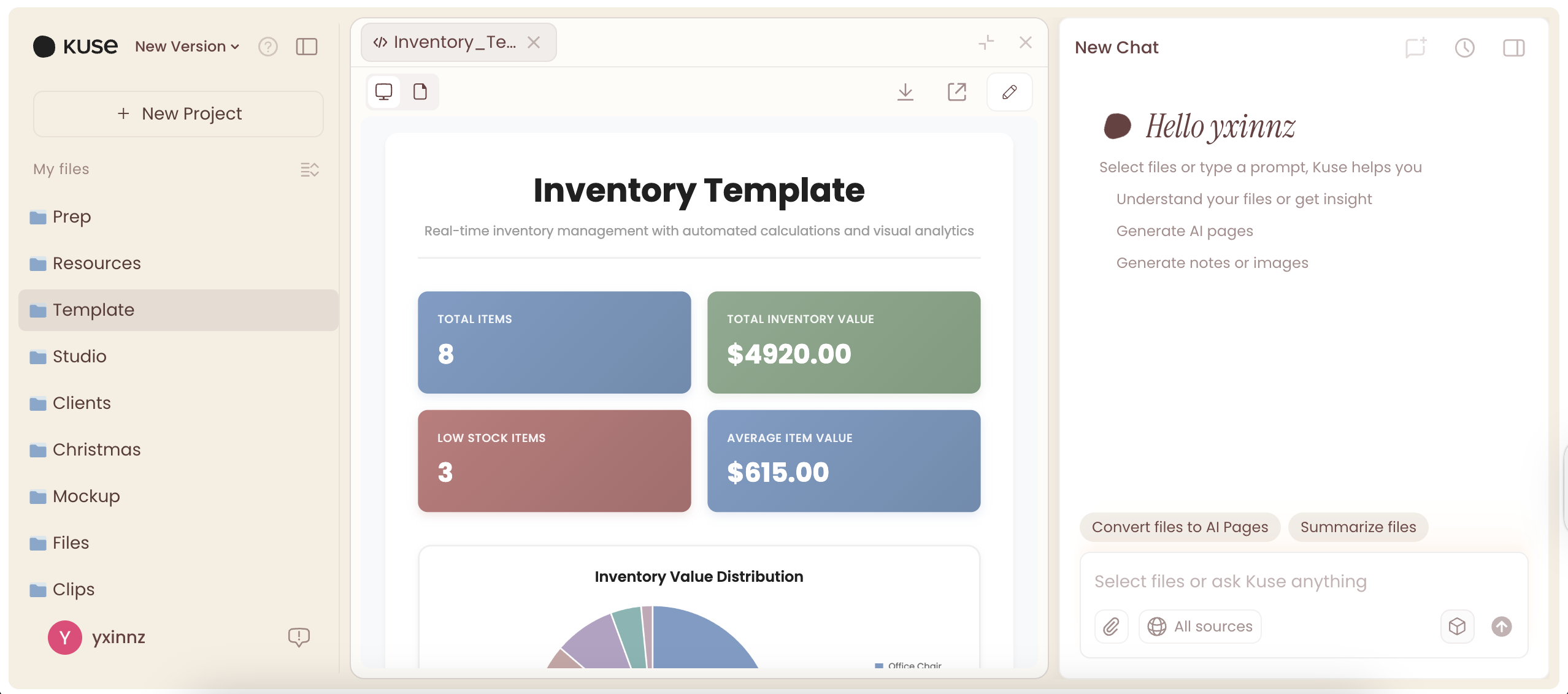Click the cube model icon
1568x694 pixels.
click(x=1457, y=627)
